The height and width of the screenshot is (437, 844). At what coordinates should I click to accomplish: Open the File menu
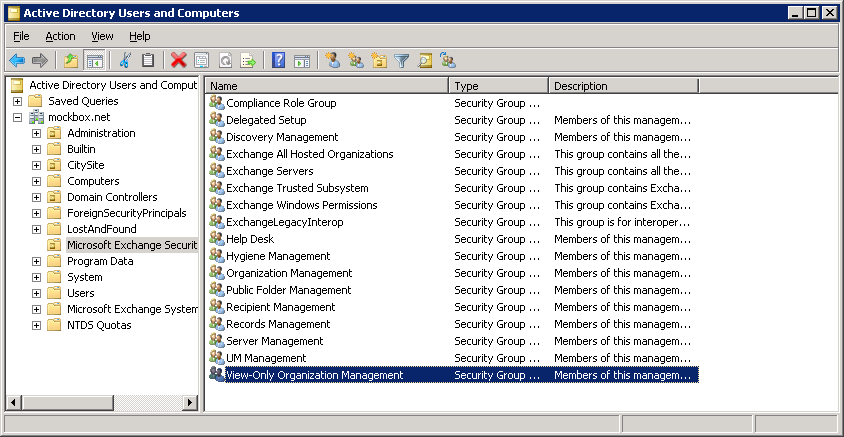coord(22,36)
